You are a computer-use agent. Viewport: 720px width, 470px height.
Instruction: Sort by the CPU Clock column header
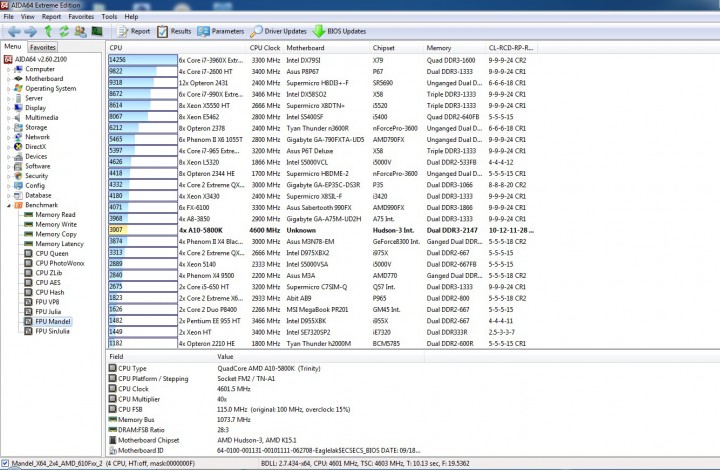tap(264, 48)
